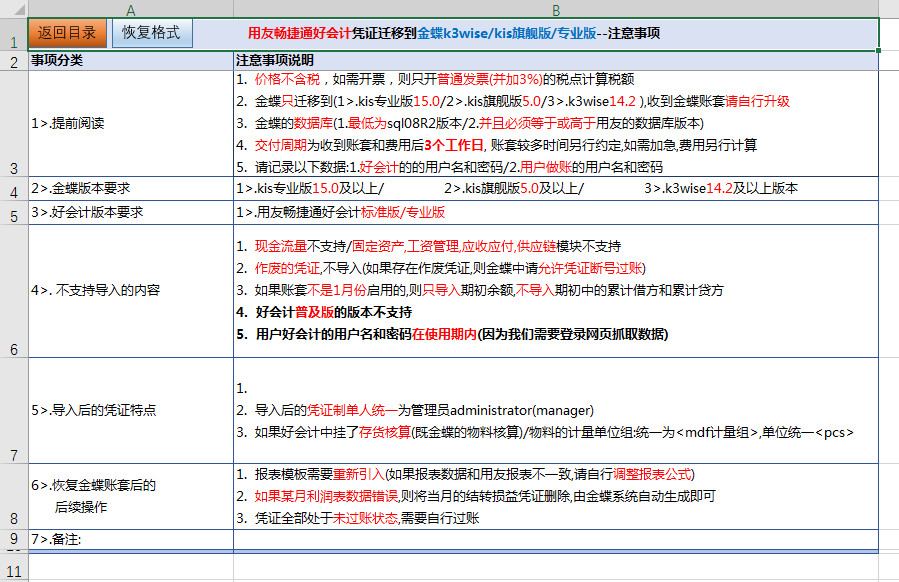The height and width of the screenshot is (582, 899).
Task: Select the 2>.金蝶版本要求 cell
Action: pyautogui.click(x=130, y=189)
